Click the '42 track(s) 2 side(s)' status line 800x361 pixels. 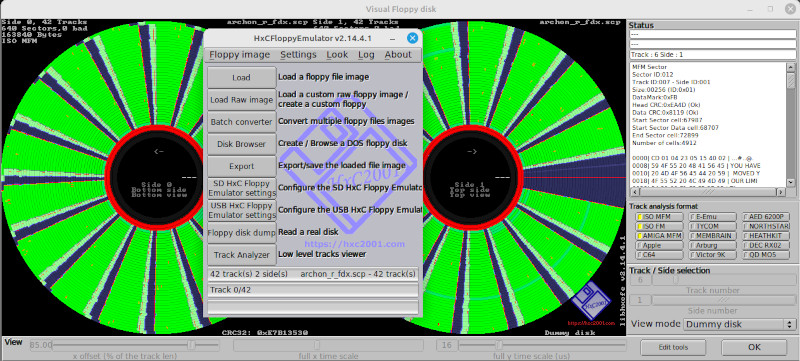[313, 274]
